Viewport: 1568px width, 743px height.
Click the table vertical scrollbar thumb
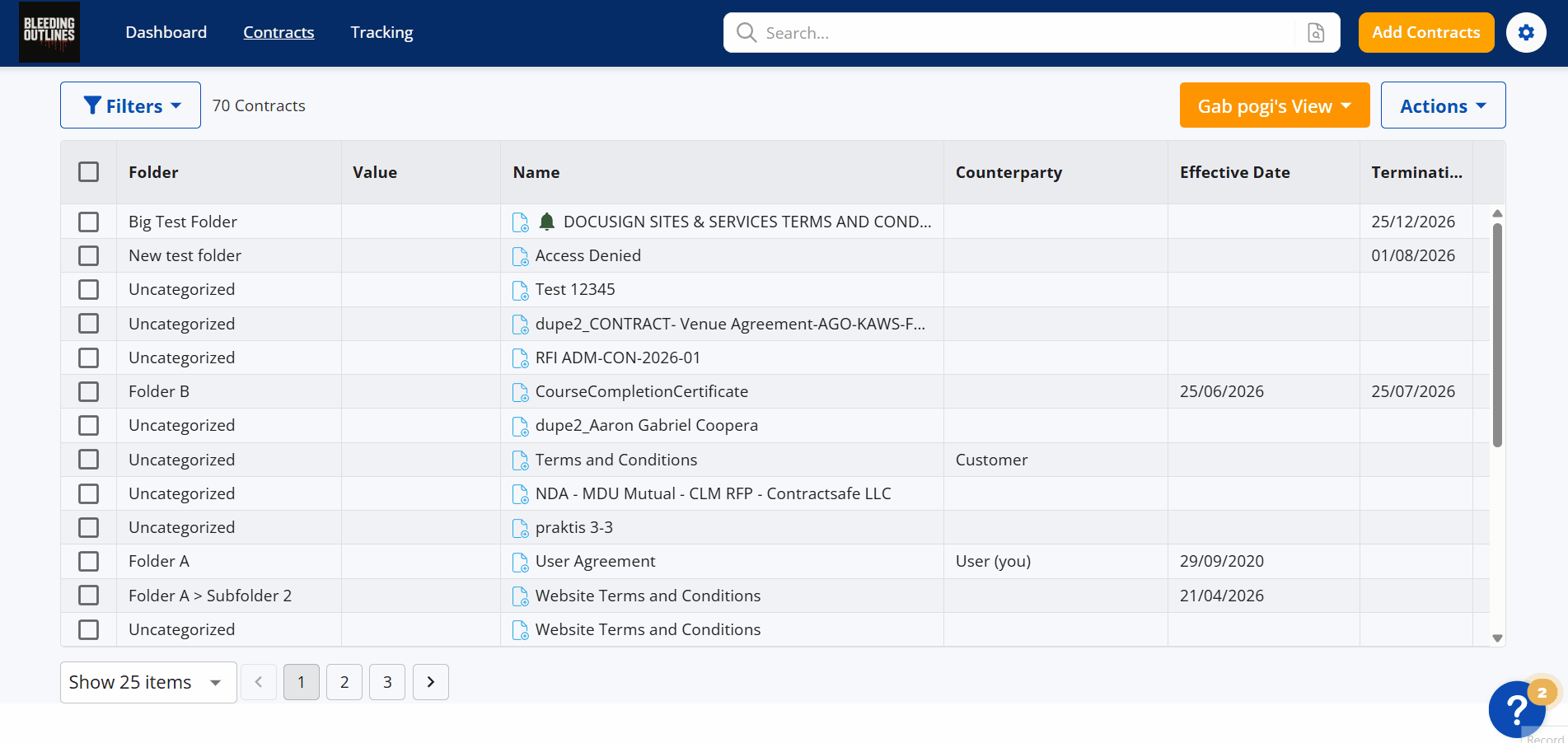pyautogui.click(x=1497, y=334)
